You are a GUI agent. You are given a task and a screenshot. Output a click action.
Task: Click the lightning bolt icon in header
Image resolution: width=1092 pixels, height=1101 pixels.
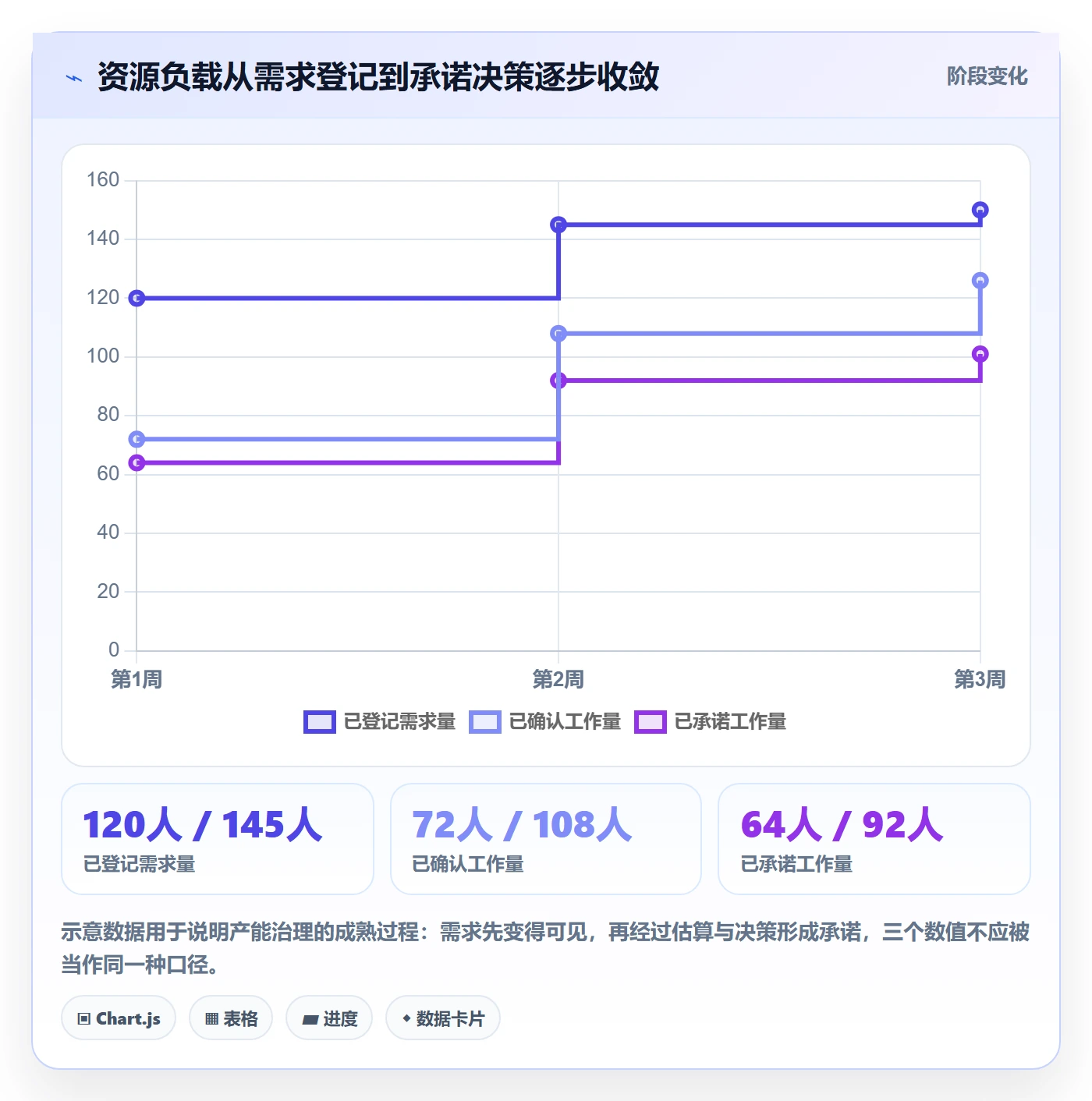click(74, 78)
